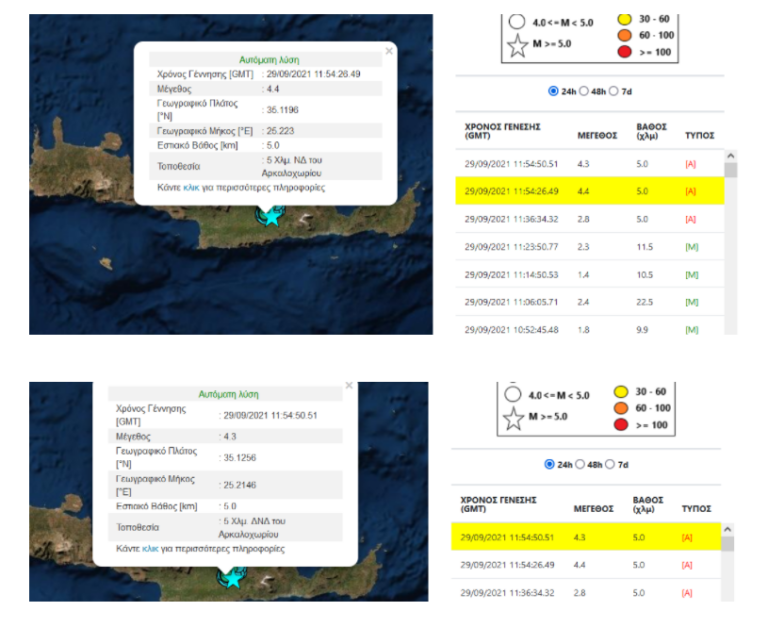Screen dimensions: 768x644
Task: Close the popup showing magnitude 4.4
Action: [387, 49]
